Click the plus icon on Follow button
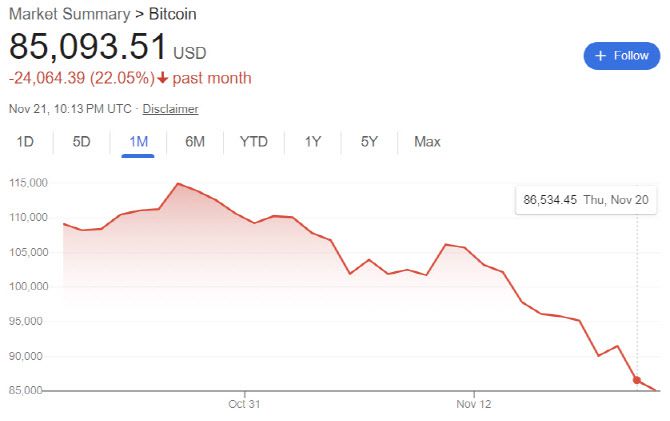 tap(601, 56)
